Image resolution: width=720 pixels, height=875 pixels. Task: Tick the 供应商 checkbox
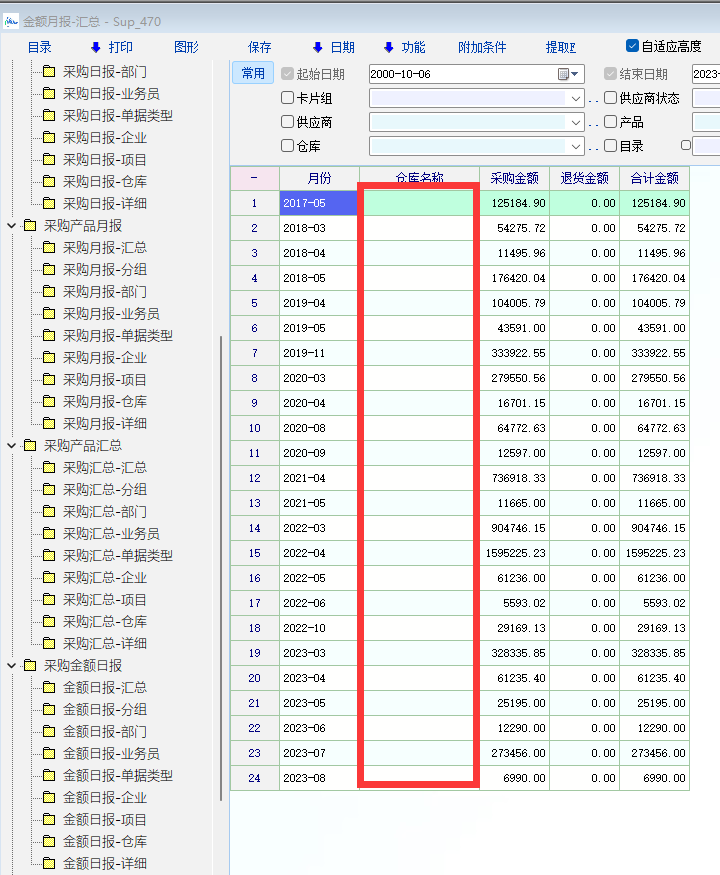[x=288, y=122]
